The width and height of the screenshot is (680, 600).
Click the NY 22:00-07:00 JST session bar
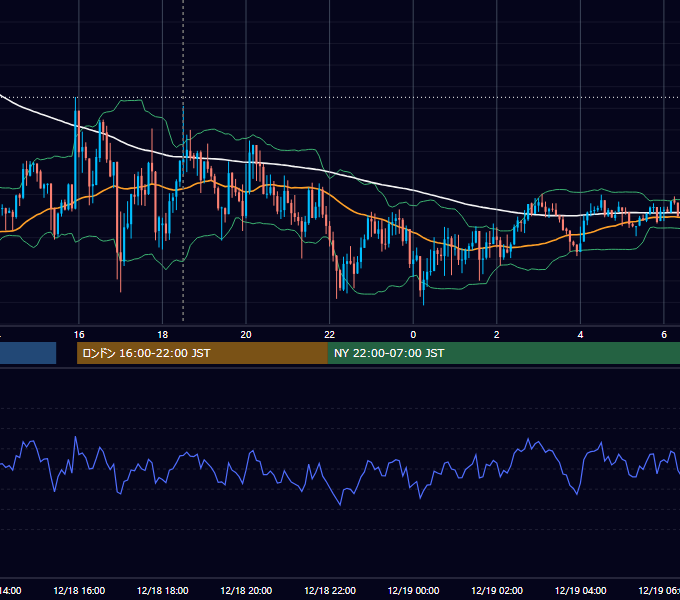(x=503, y=353)
